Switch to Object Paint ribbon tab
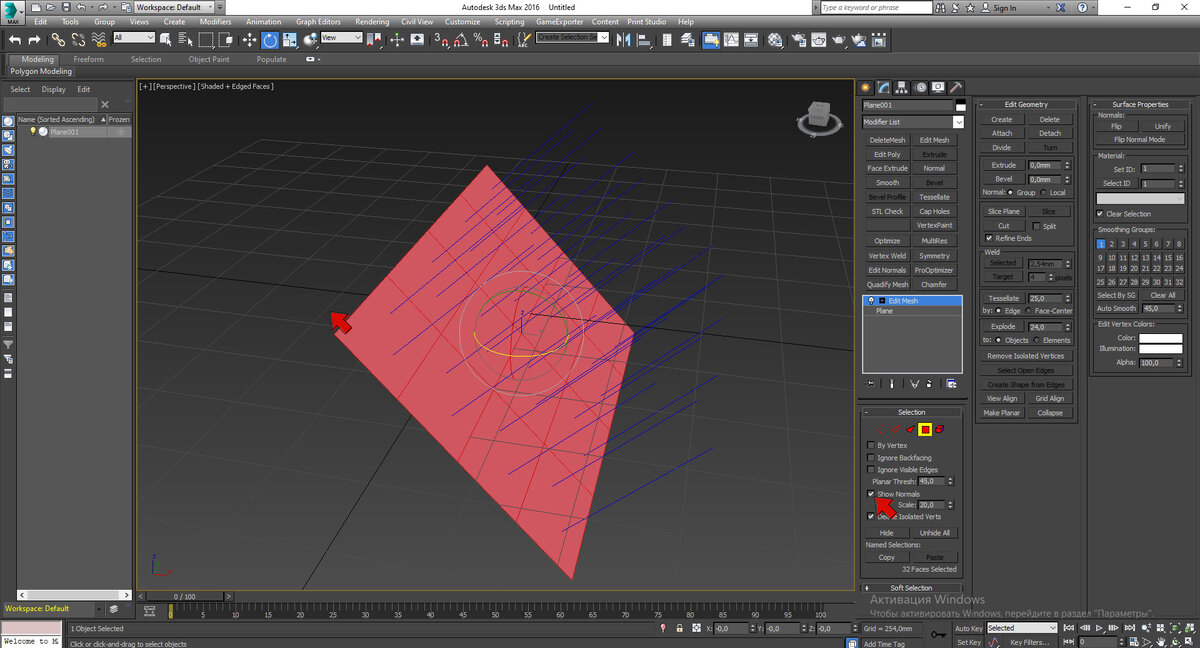Viewport: 1200px width, 648px height. pyautogui.click(x=208, y=59)
